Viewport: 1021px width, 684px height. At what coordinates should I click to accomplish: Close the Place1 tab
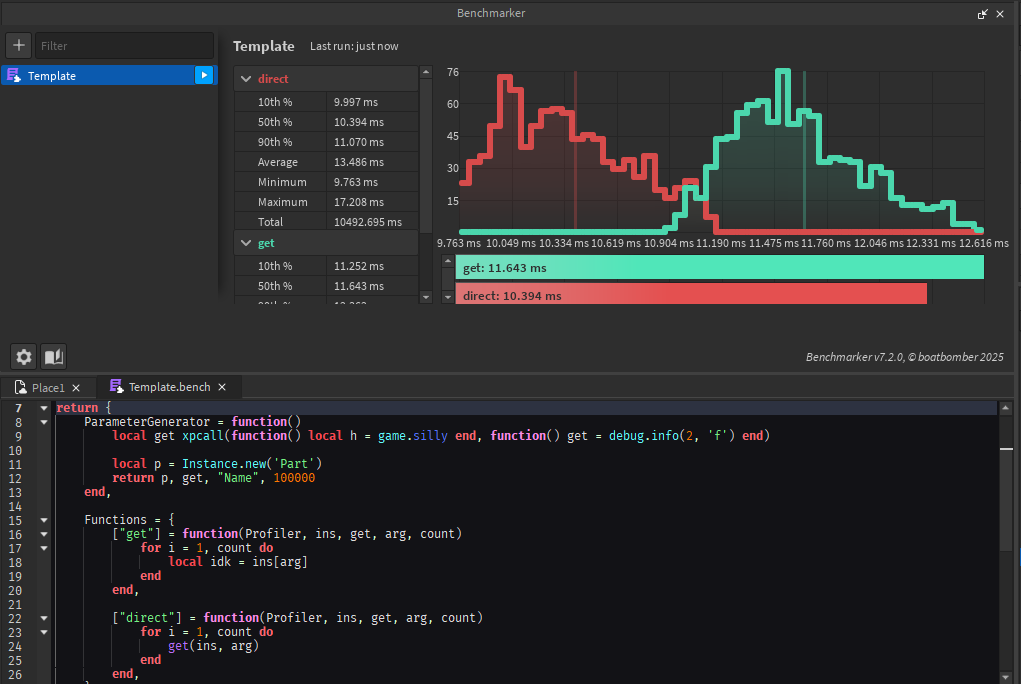tap(77, 387)
